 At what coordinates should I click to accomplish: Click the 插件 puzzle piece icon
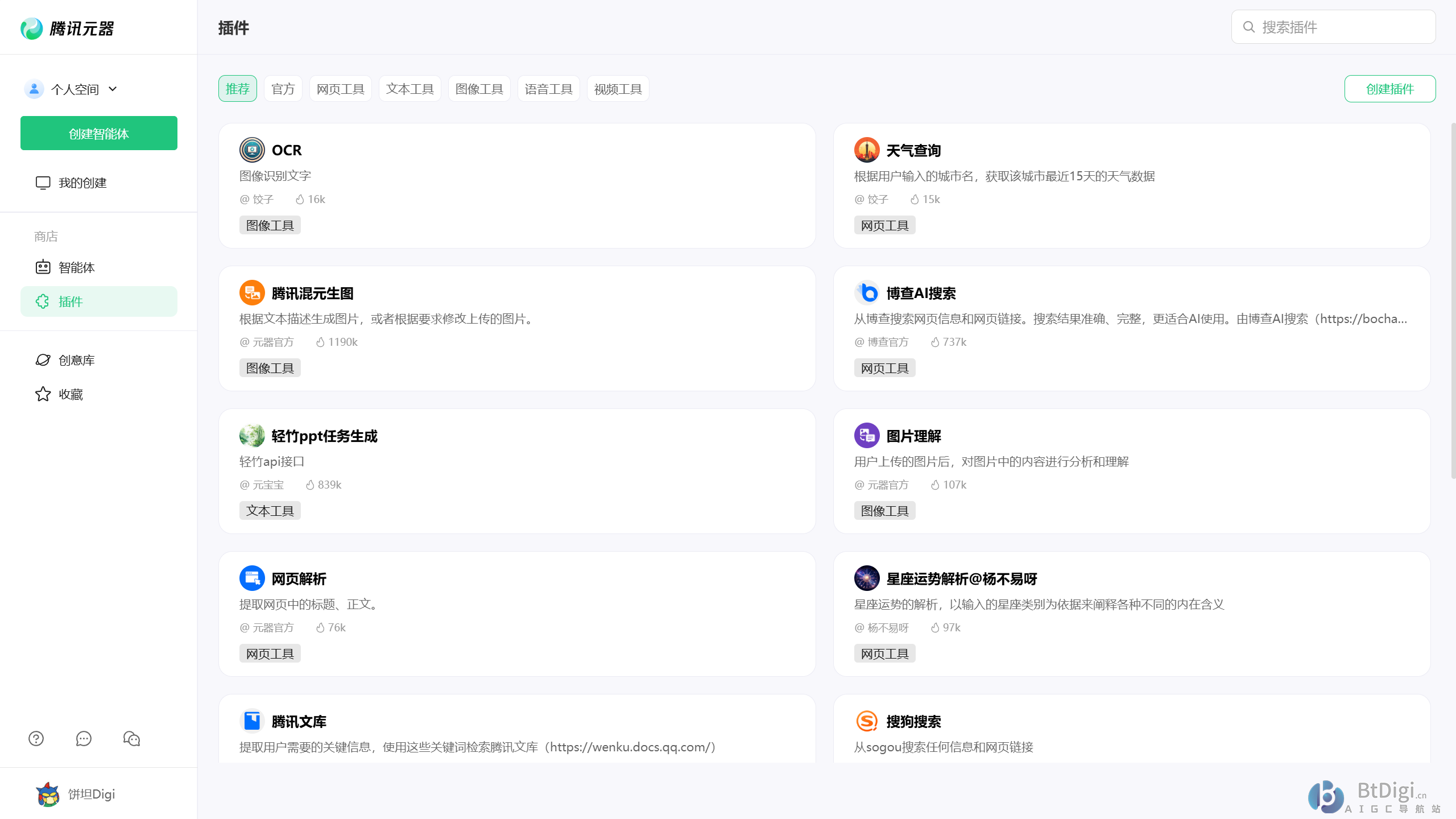click(x=43, y=301)
